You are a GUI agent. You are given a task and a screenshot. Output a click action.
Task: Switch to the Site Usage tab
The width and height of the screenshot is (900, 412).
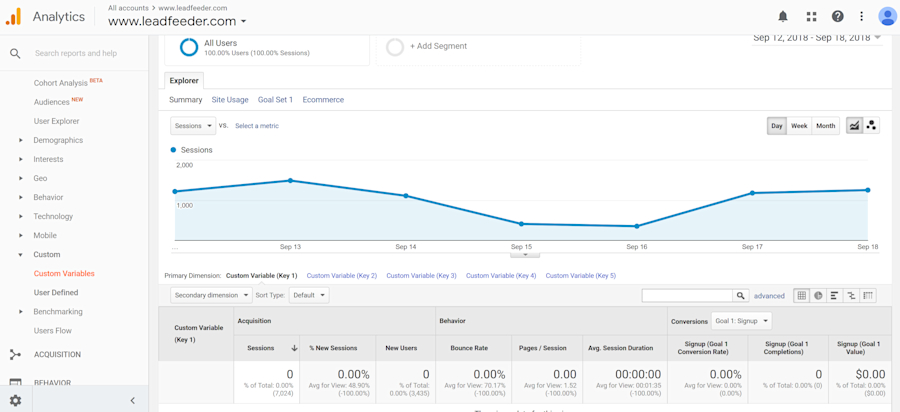230,100
